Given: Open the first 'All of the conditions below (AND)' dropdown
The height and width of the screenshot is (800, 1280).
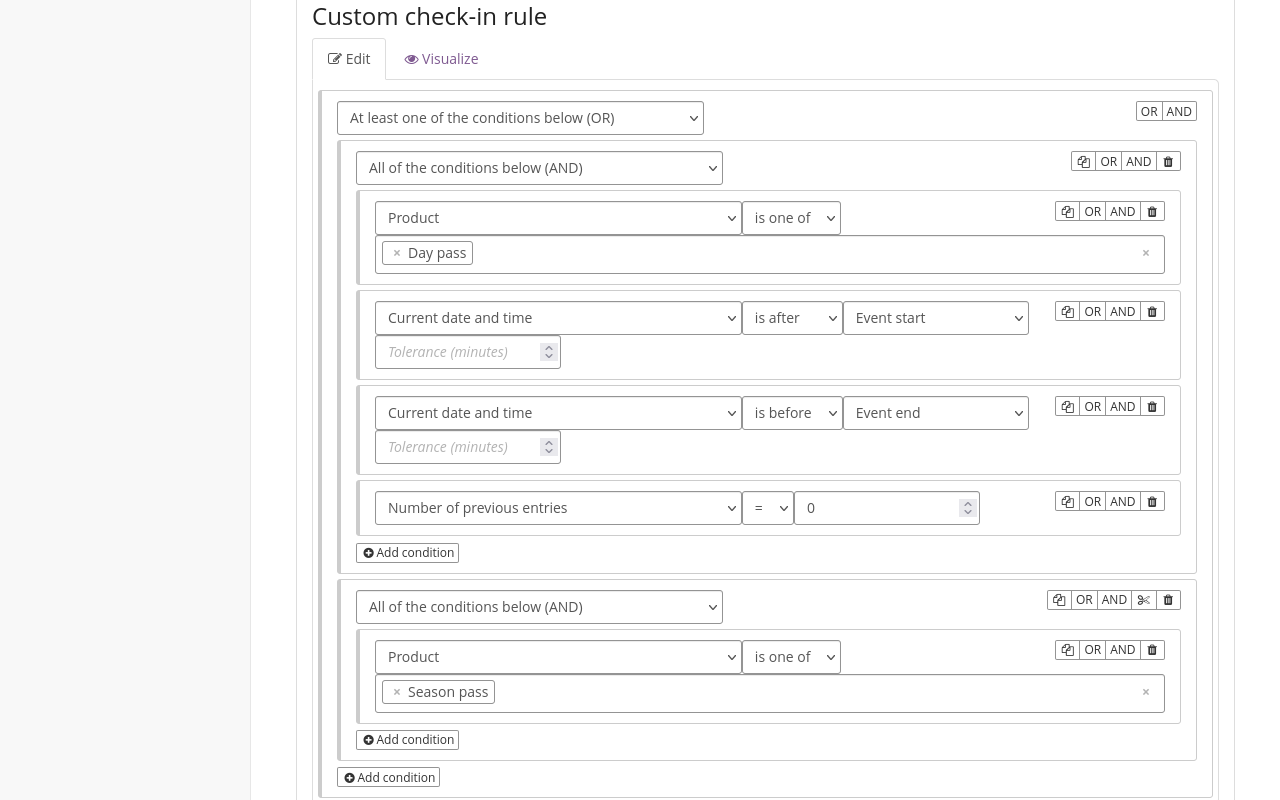Looking at the screenshot, I should [x=539, y=168].
